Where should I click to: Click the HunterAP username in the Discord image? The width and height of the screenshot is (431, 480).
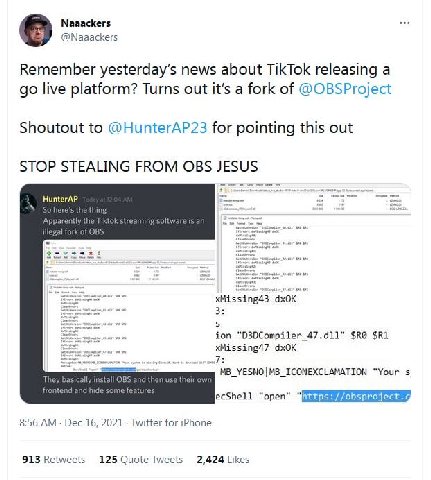(60, 199)
